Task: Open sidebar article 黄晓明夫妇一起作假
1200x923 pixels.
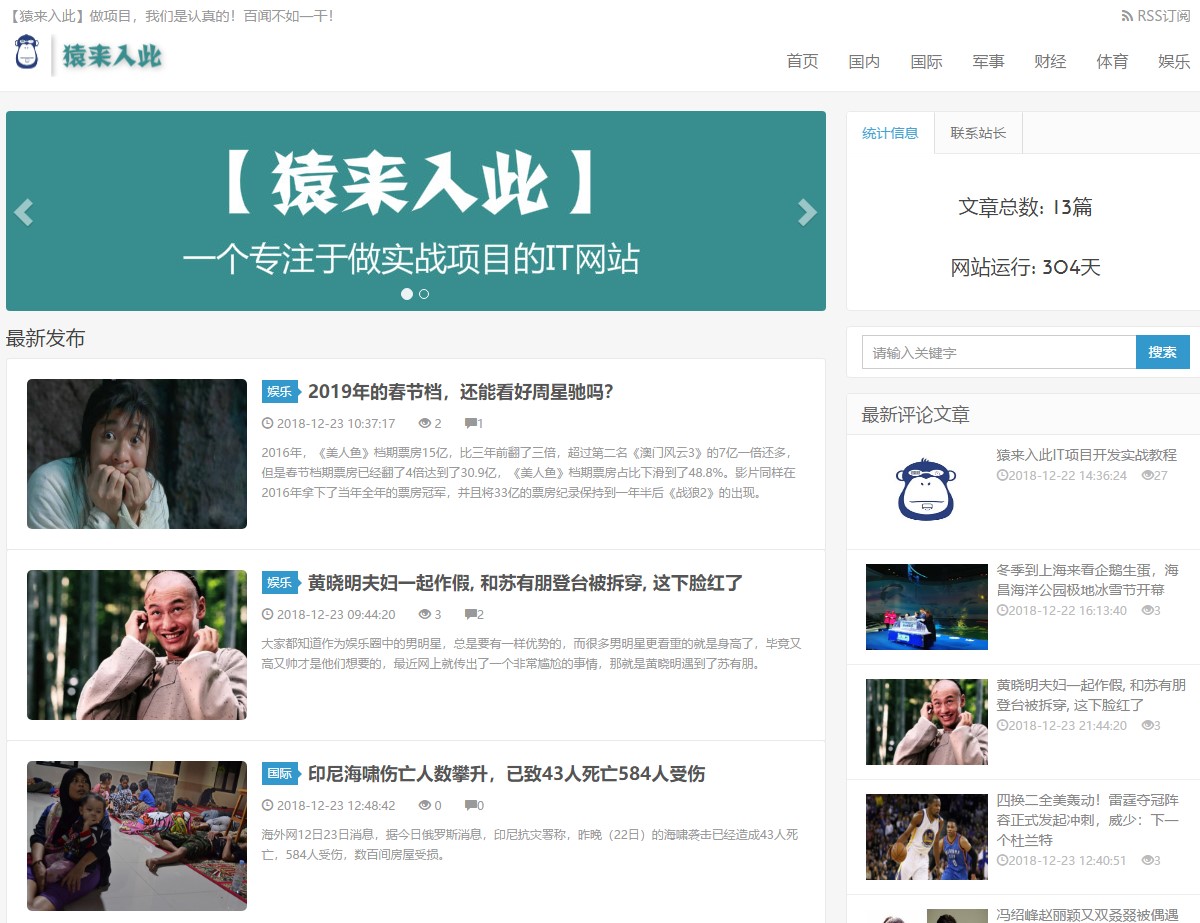Action: coord(1091,694)
